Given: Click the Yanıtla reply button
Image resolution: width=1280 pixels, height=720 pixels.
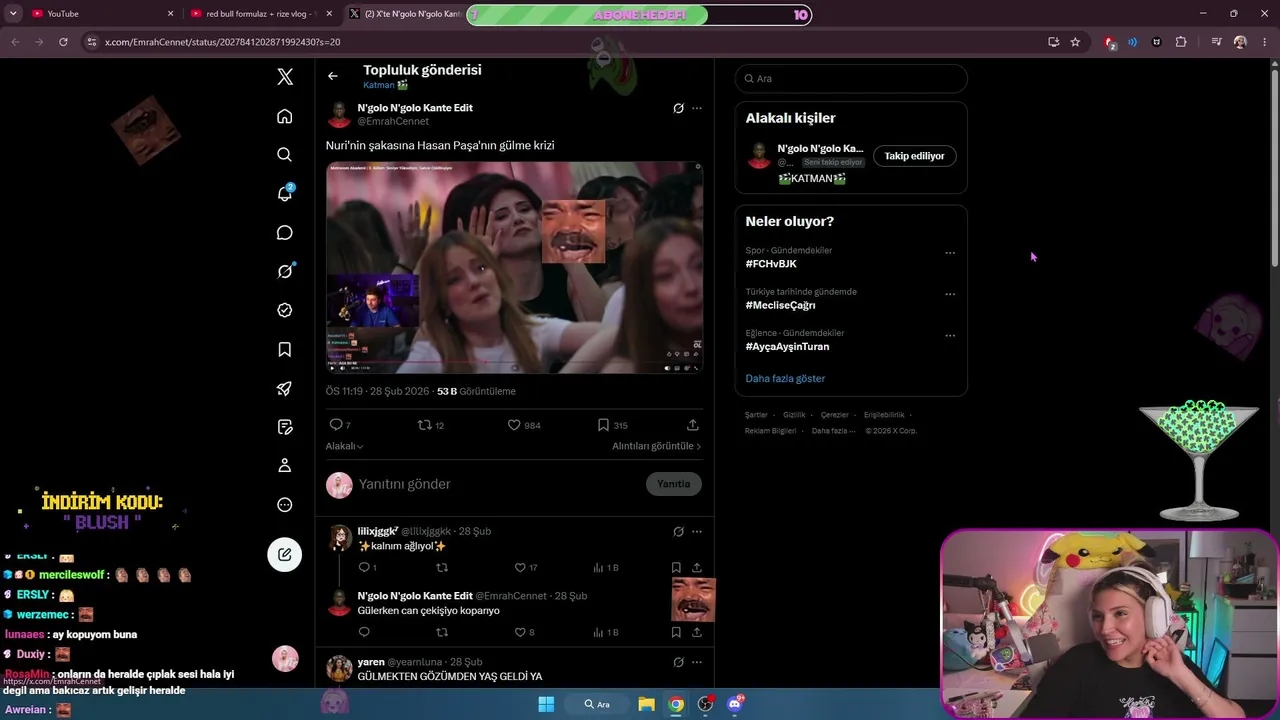Looking at the screenshot, I should pos(674,484).
